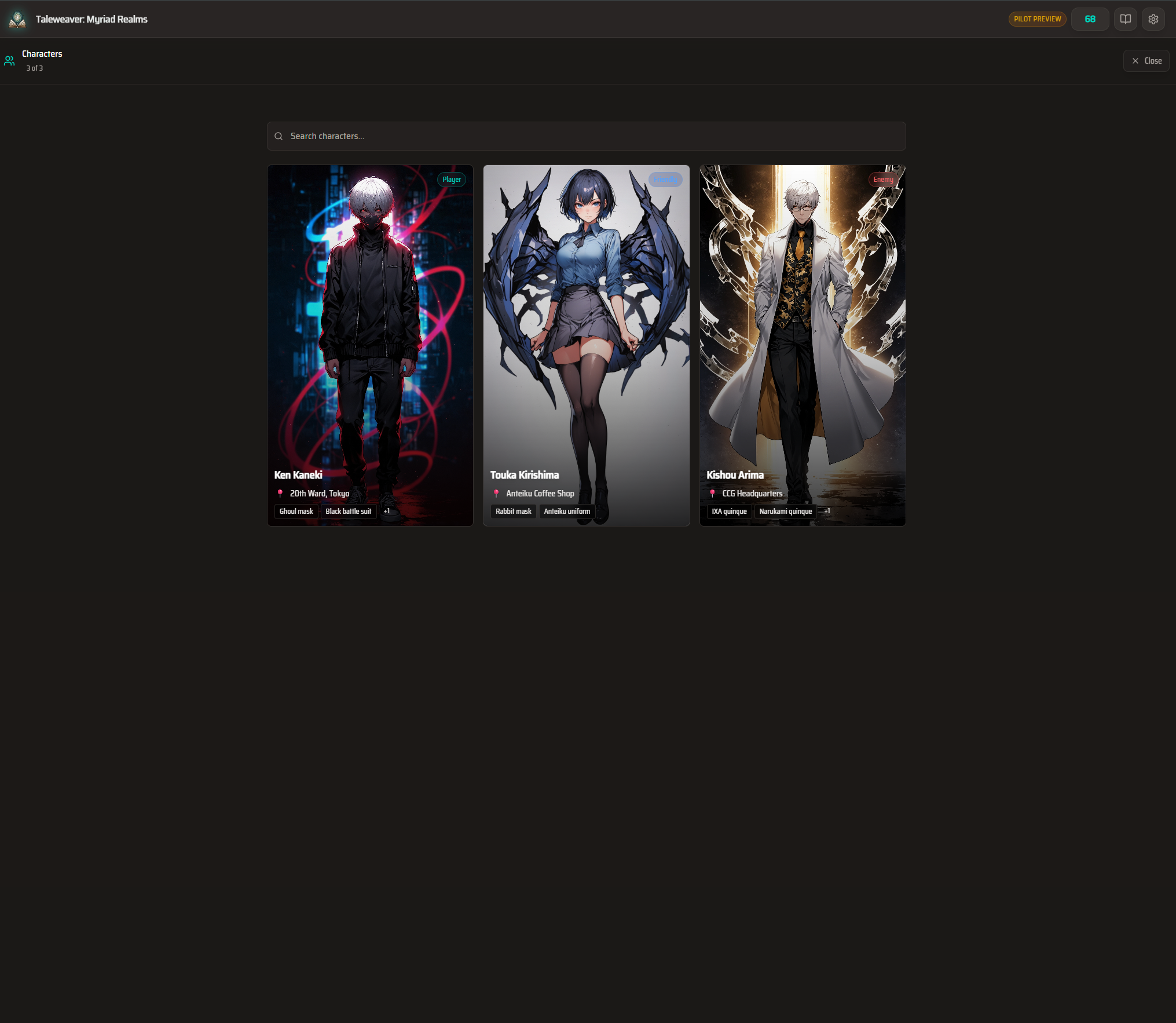This screenshot has width=1176, height=1023.
Task: Open the settings gear icon
Action: pos(1153,19)
